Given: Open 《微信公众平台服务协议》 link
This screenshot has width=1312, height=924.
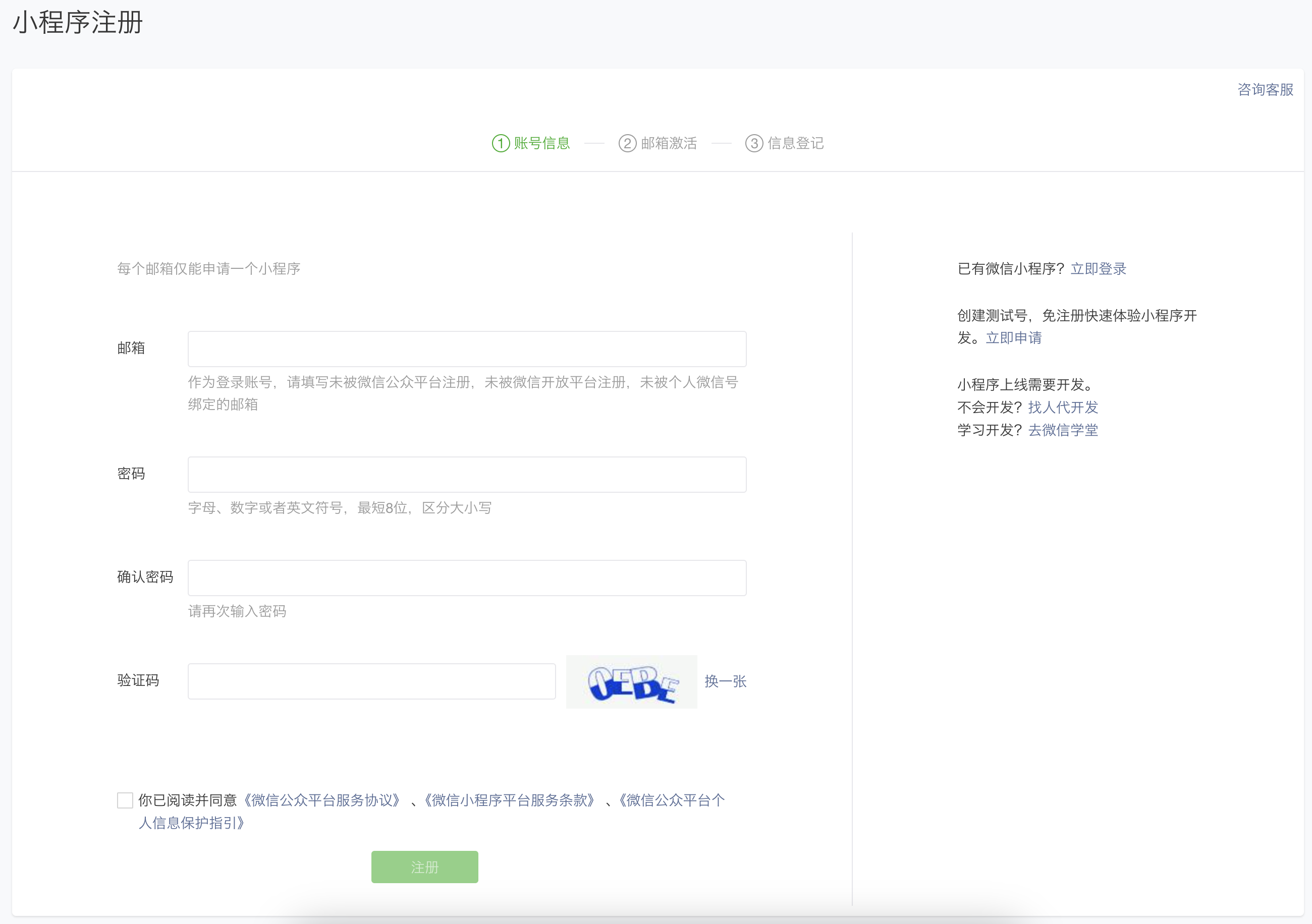Looking at the screenshot, I should coord(322,799).
